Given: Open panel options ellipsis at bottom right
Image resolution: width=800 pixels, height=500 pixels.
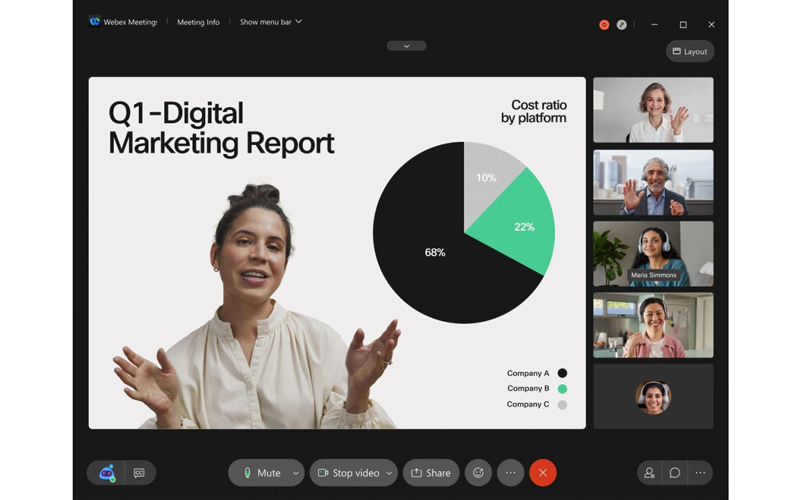Looking at the screenshot, I should (x=700, y=473).
